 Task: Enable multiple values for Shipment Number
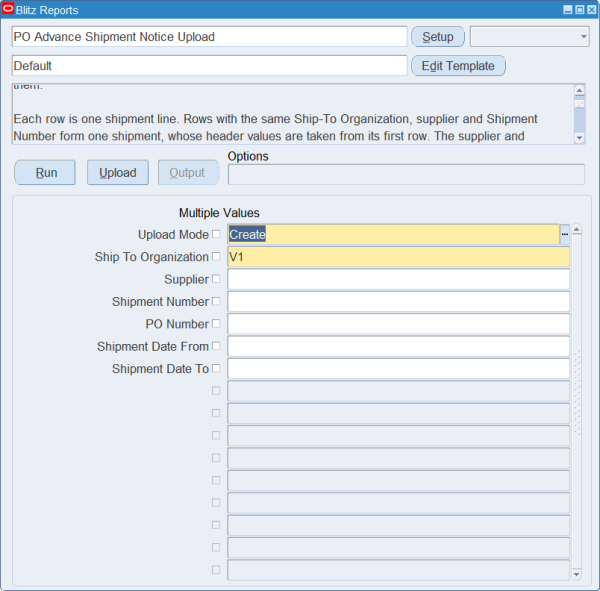tap(216, 301)
